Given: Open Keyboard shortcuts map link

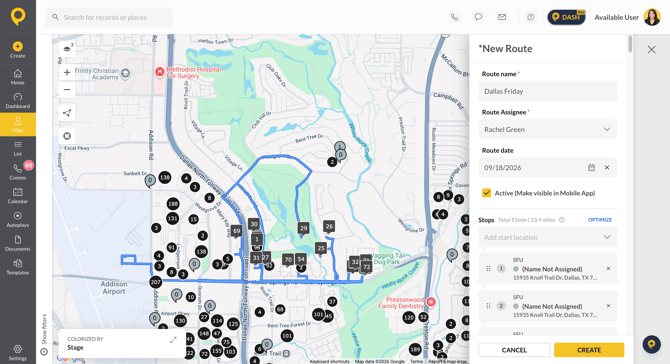Looking at the screenshot, I should click(329, 361).
